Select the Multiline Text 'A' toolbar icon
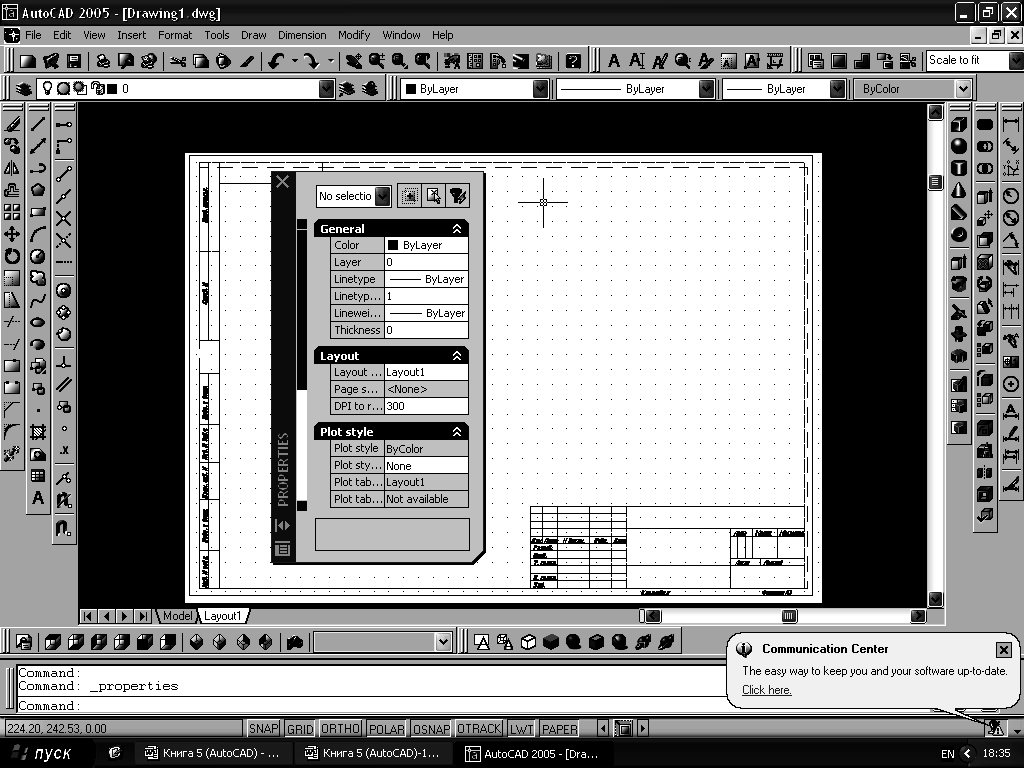Image resolution: width=1024 pixels, height=768 pixels. (x=614, y=61)
